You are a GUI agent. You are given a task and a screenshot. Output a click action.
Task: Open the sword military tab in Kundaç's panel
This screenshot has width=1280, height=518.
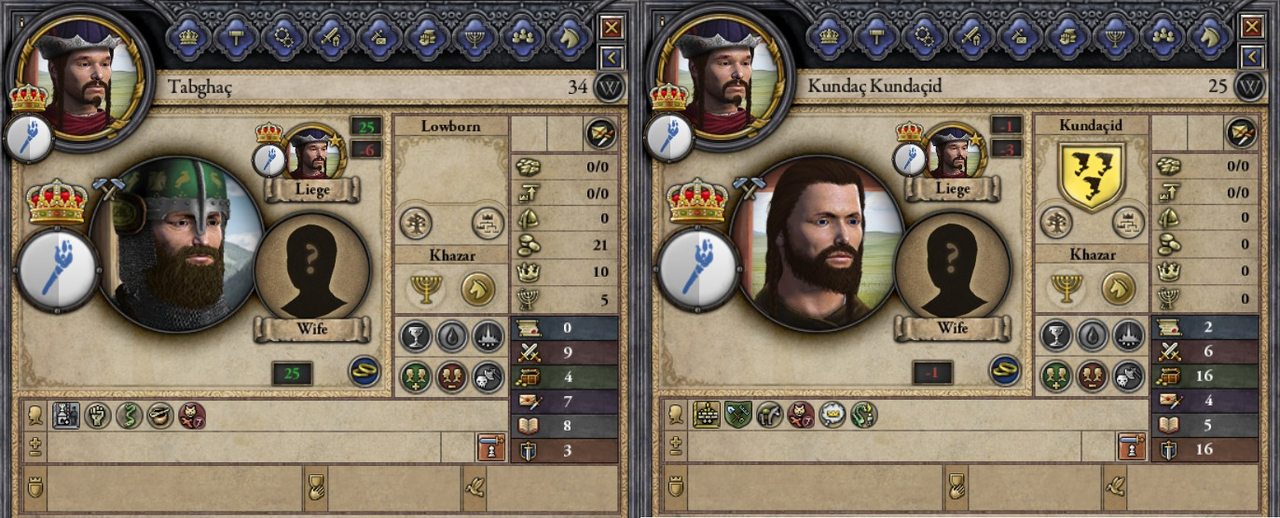[972, 37]
